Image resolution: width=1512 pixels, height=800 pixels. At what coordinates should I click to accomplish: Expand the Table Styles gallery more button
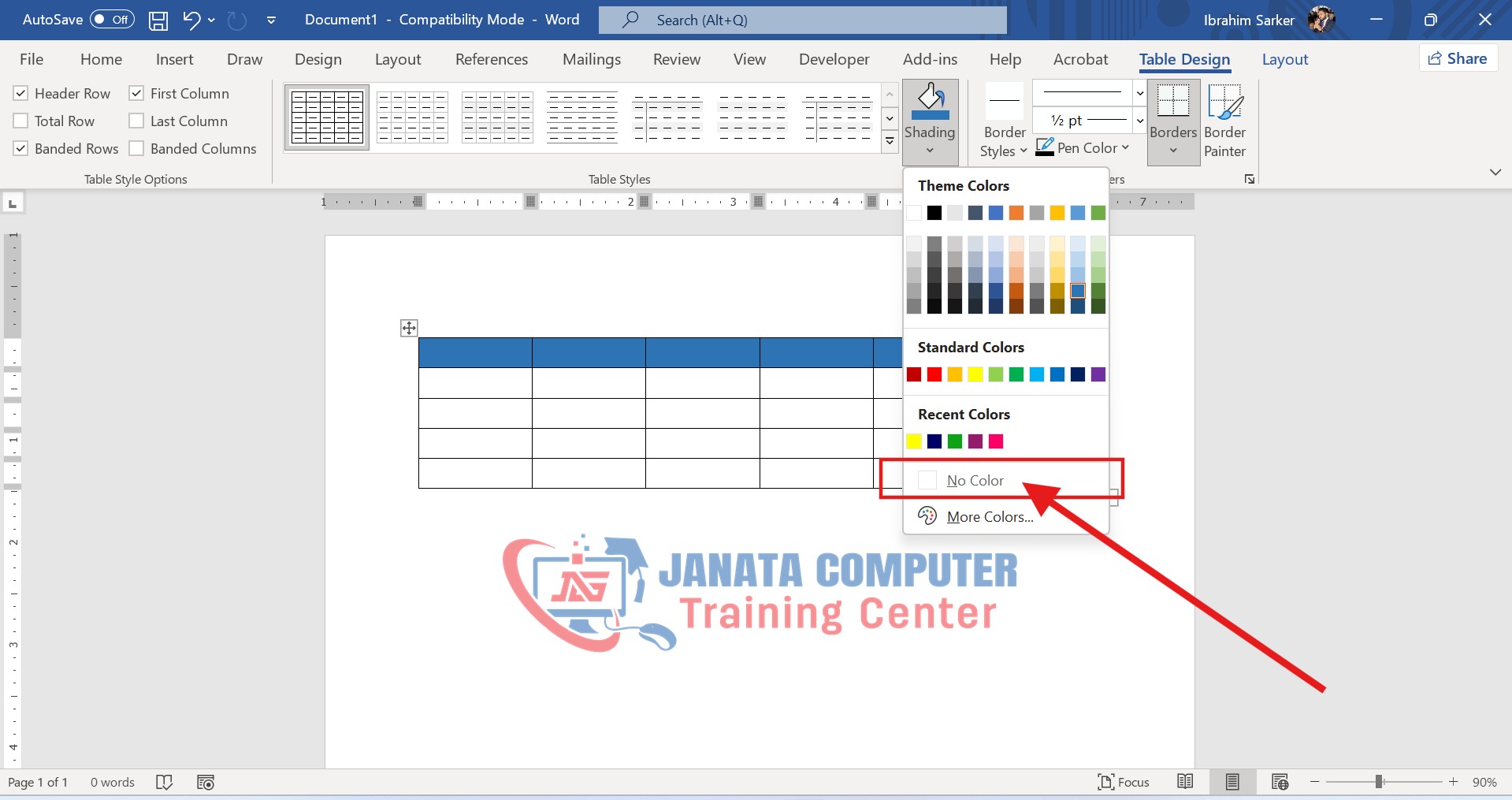890,142
